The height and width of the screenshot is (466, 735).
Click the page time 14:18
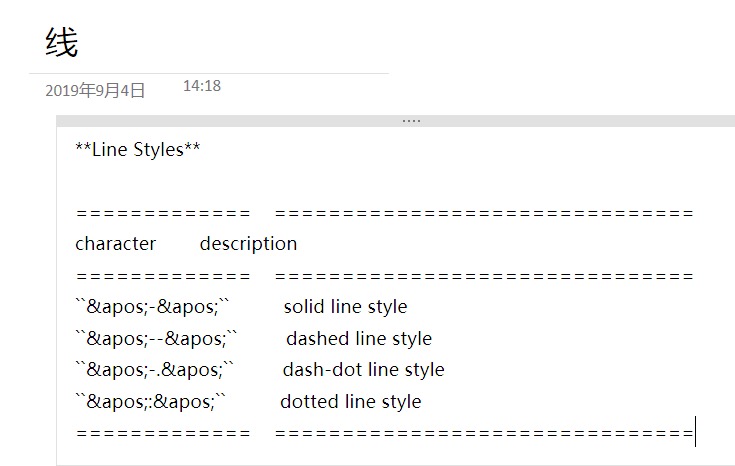tap(202, 86)
